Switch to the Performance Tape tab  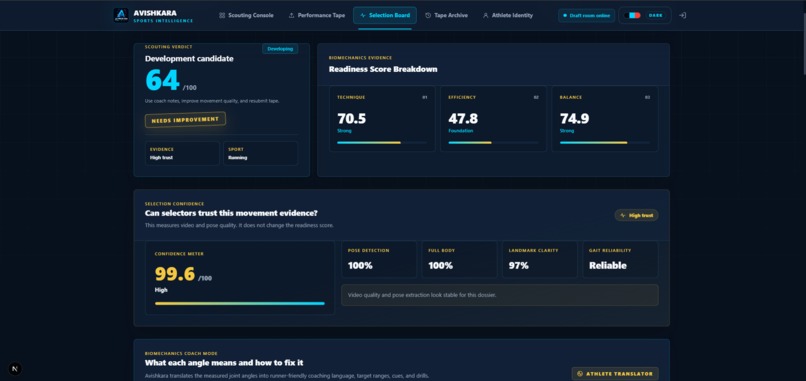317,15
